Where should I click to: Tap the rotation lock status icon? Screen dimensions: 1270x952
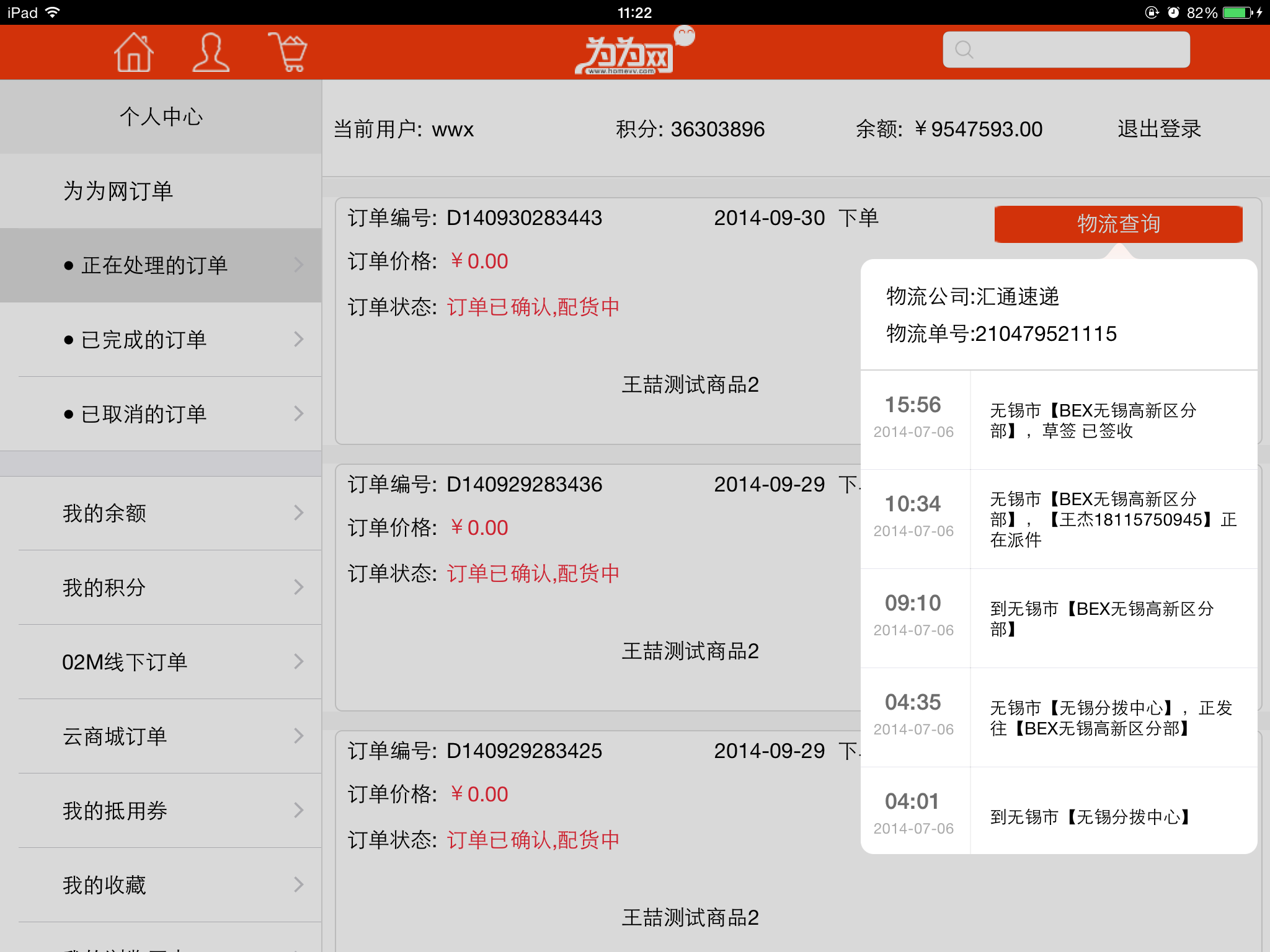pos(1152,12)
